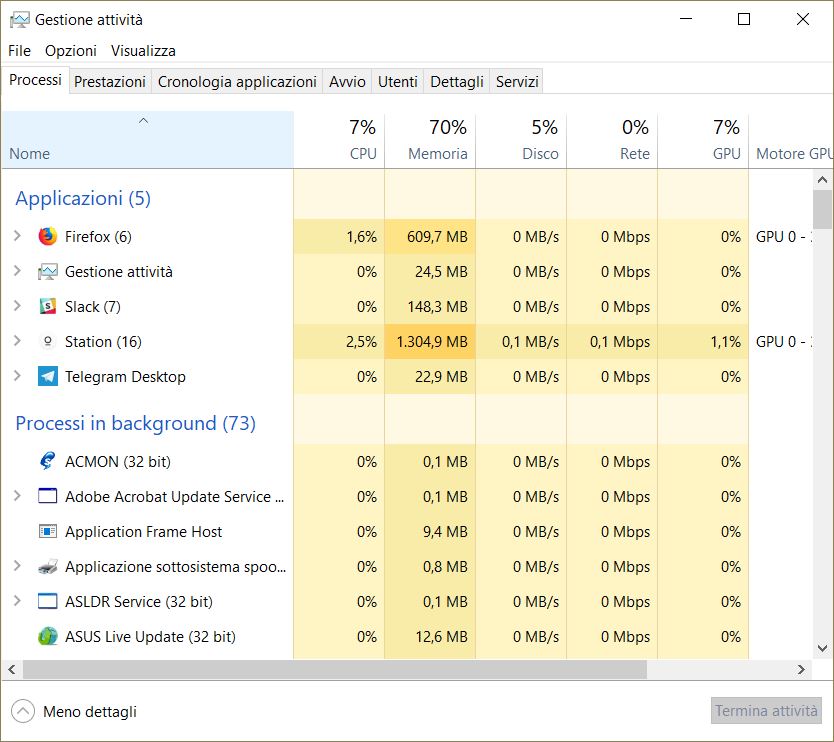Expand Applicazione sottosistema spooler row
This screenshot has height=742, width=834.
click(x=18, y=566)
